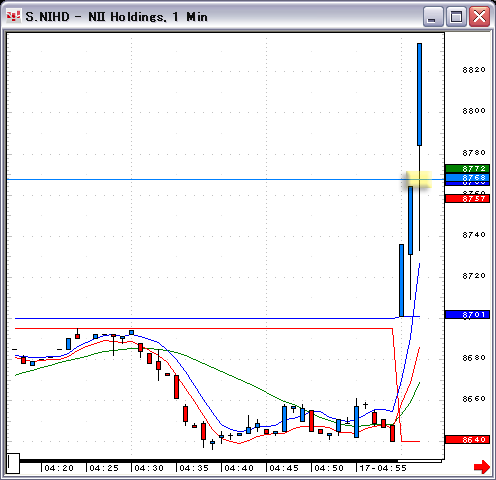Click the 8780 price axis value

[x=474, y=153]
